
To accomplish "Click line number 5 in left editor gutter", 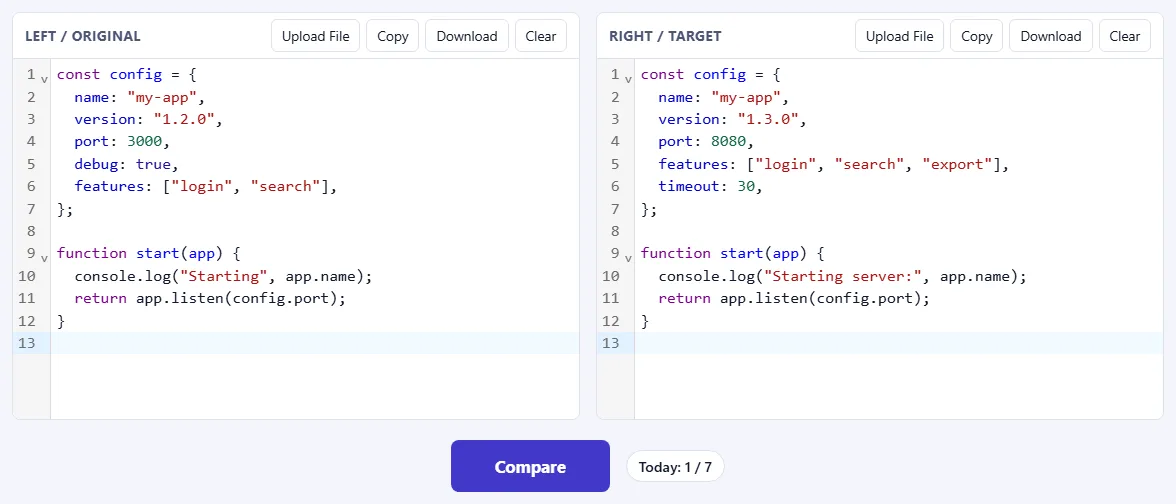I will click(x=30, y=164).
